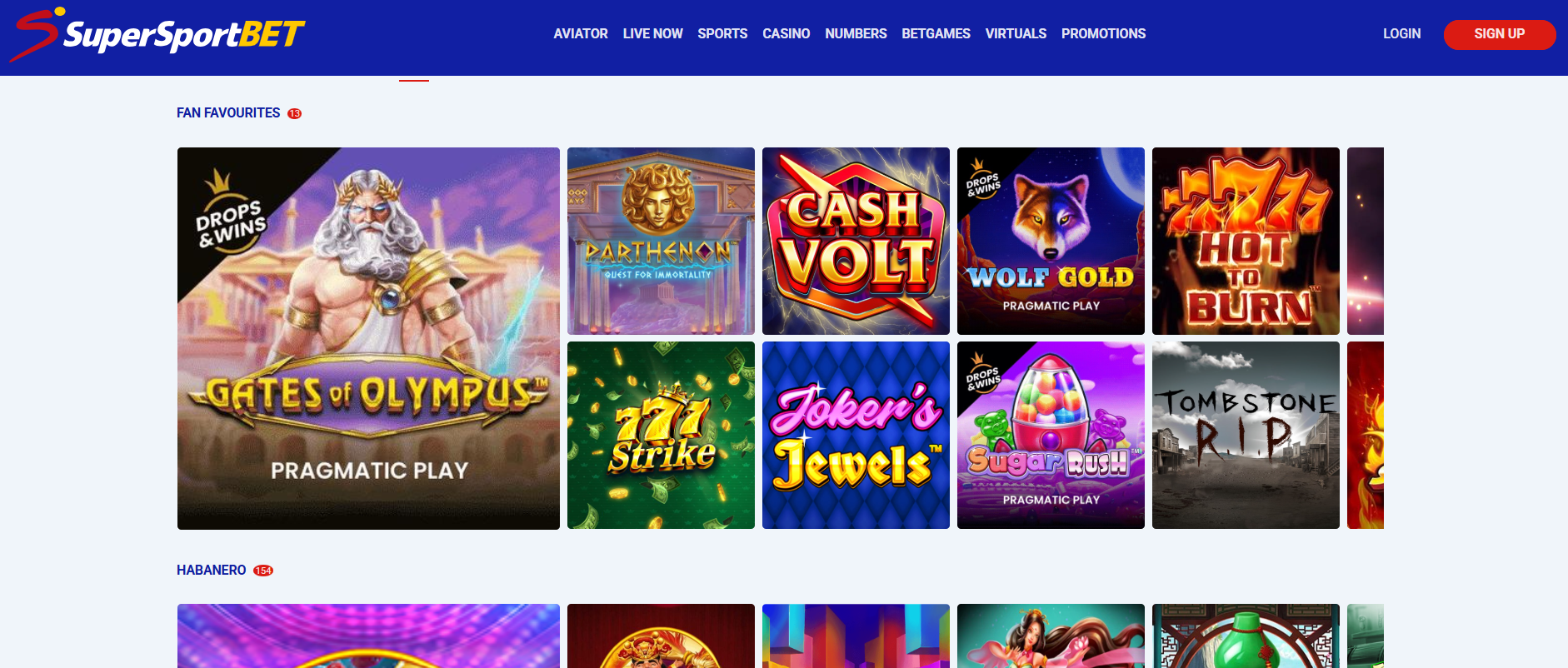Go to the Aviator menu item
This screenshot has width=1568, height=668.
[581, 34]
